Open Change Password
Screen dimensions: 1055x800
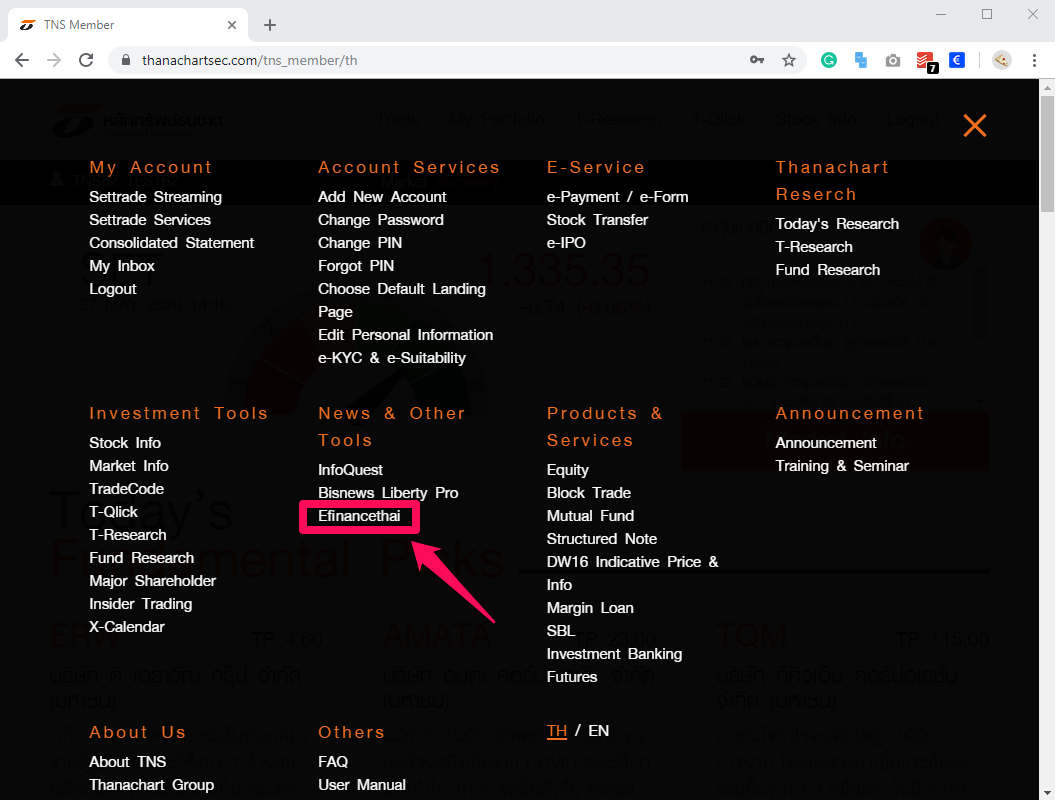pos(381,220)
